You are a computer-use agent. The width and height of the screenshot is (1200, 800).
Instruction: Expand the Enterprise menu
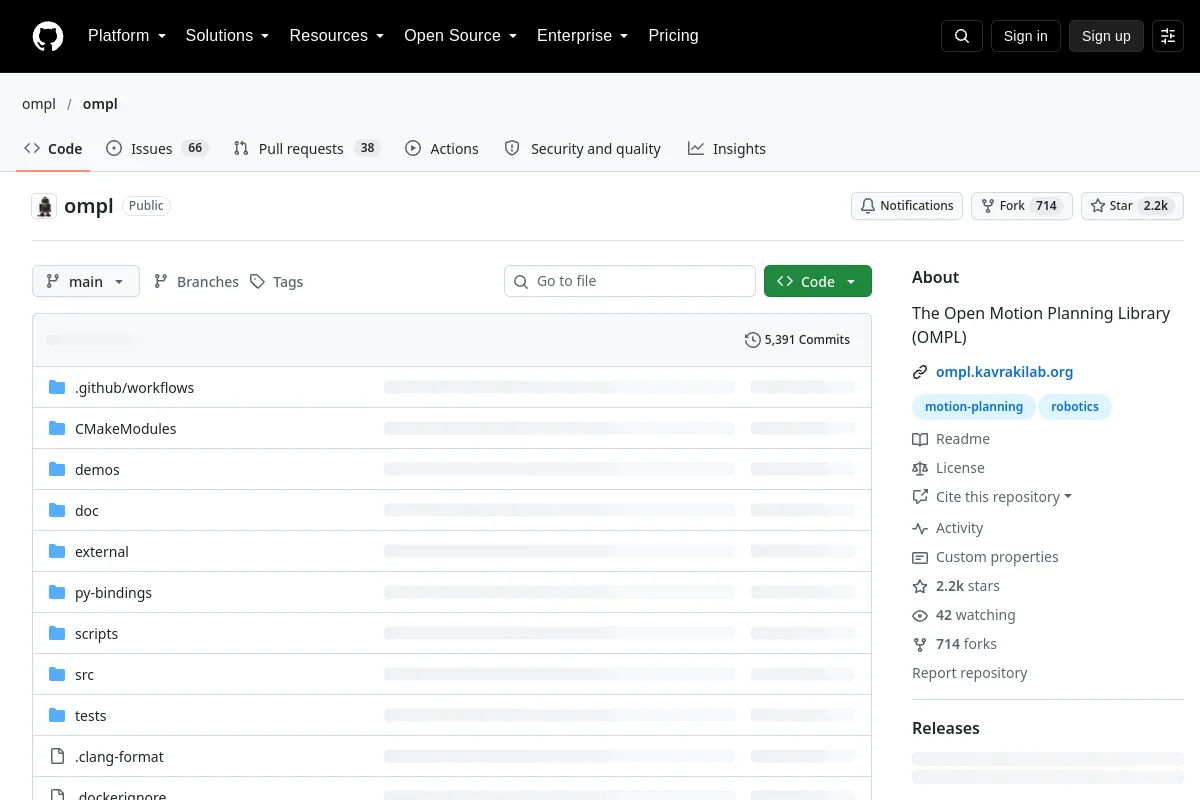[582, 36]
